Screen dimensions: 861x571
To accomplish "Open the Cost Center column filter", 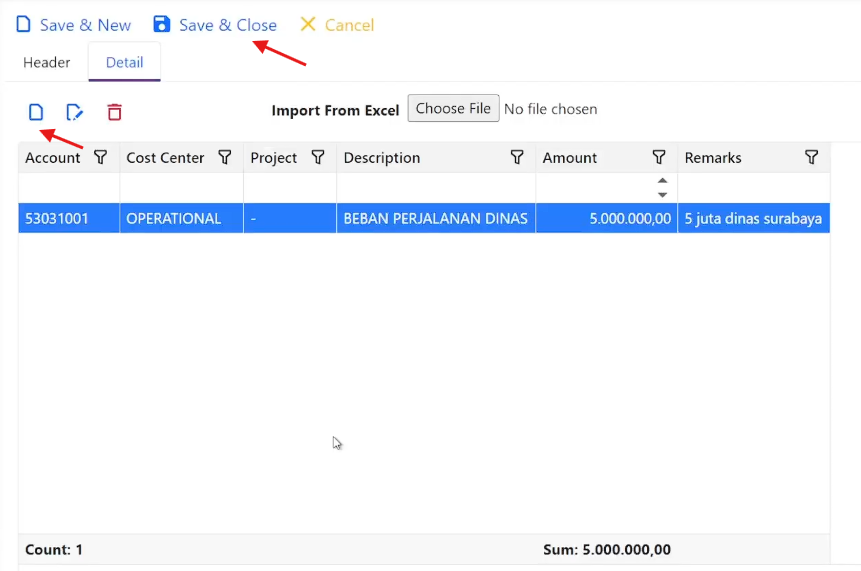I will coord(225,158).
